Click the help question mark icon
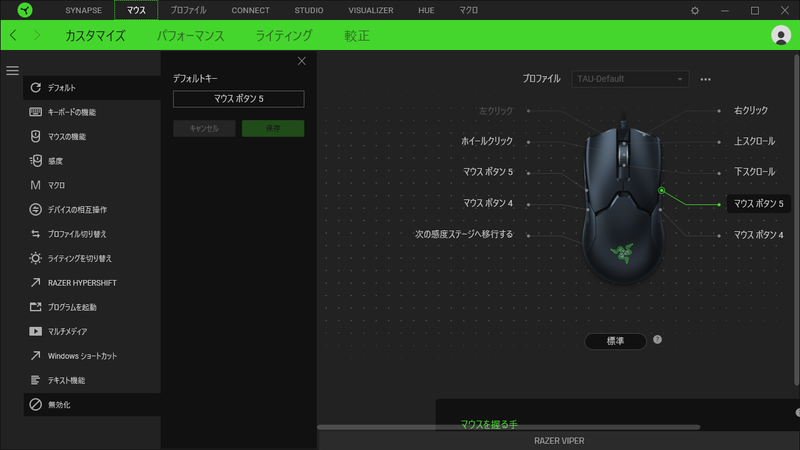The image size is (800, 450). click(657, 339)
